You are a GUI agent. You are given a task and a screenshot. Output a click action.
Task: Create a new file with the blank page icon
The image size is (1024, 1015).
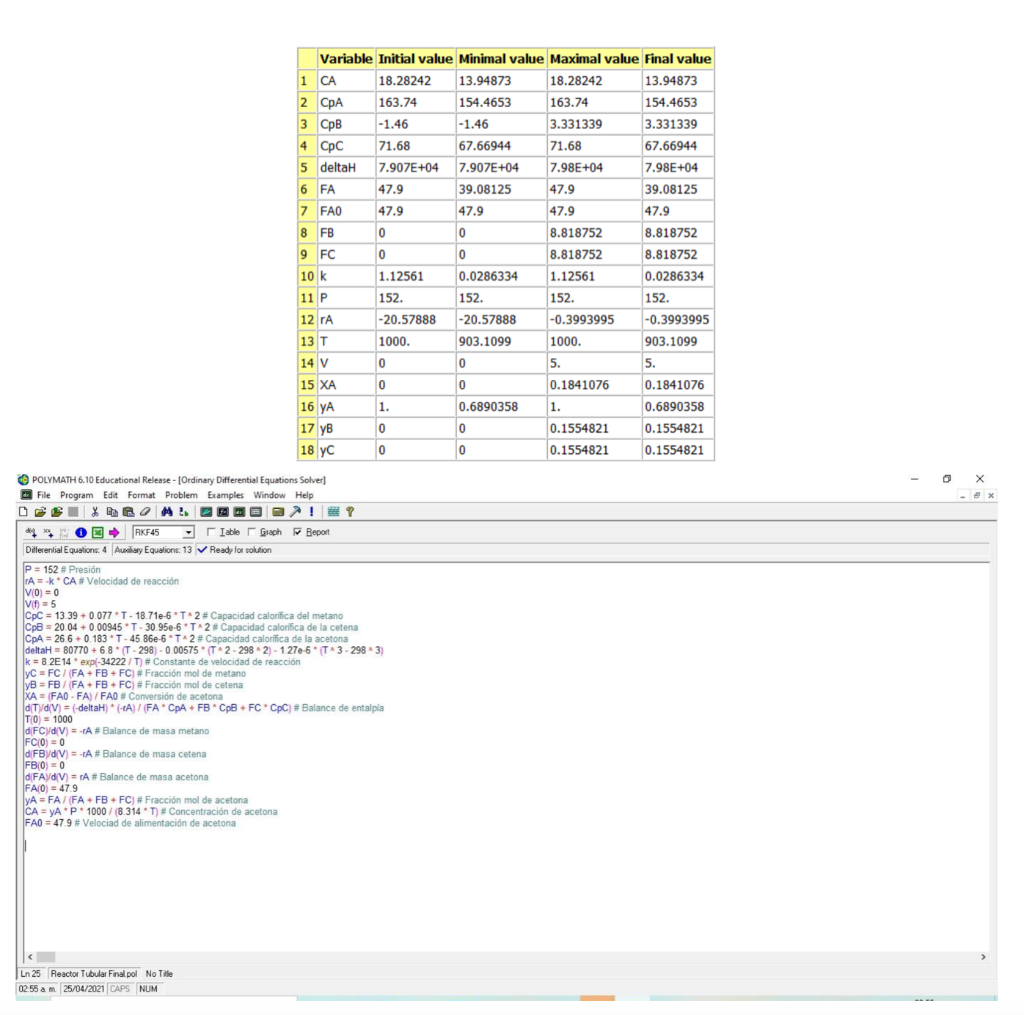click(x=24, y=511)
